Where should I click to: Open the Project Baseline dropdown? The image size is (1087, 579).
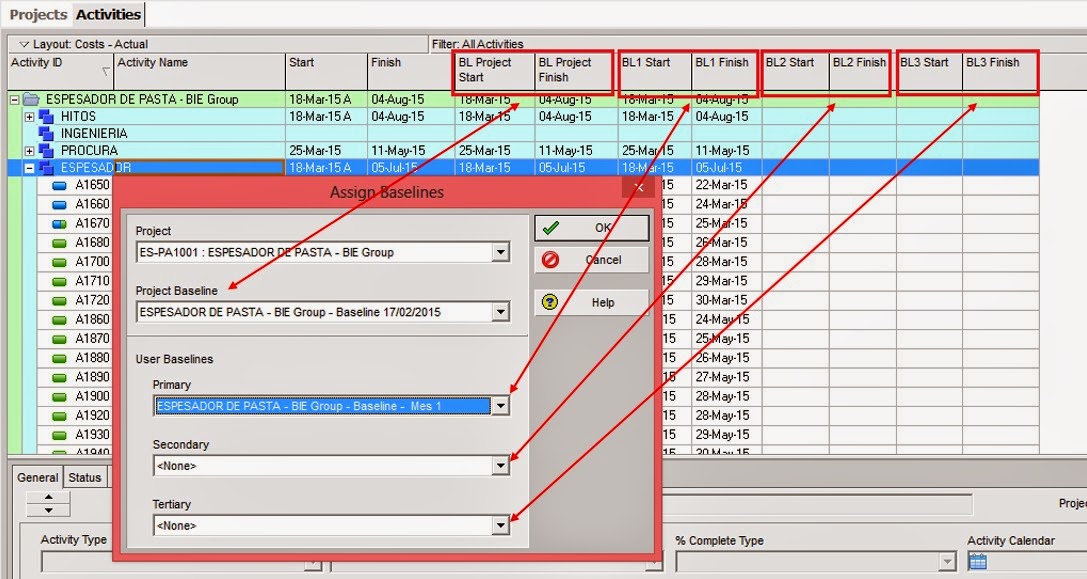(x=502, y=311)
